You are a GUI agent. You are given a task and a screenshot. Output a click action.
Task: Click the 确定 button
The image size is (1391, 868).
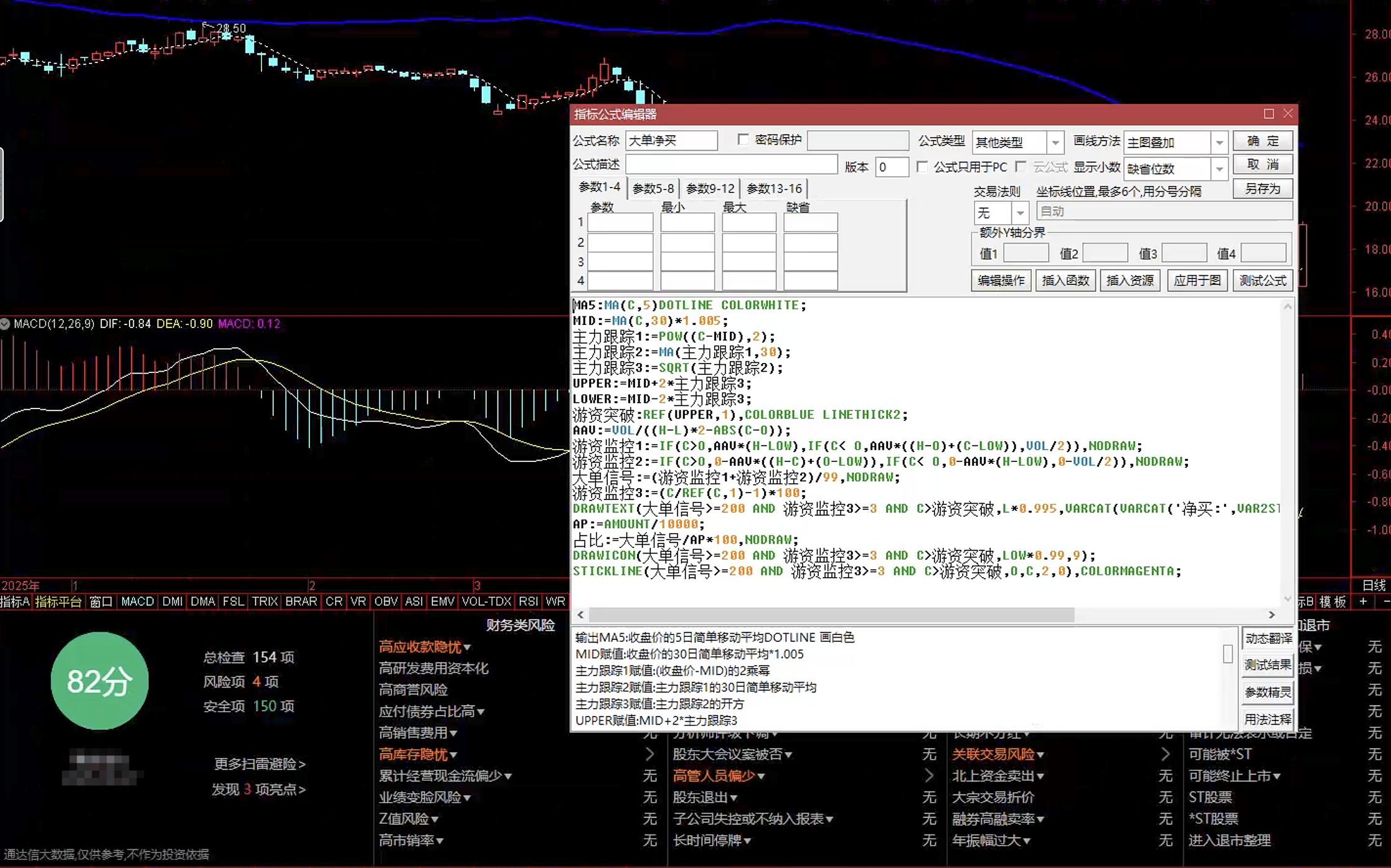coord(1263,141)
